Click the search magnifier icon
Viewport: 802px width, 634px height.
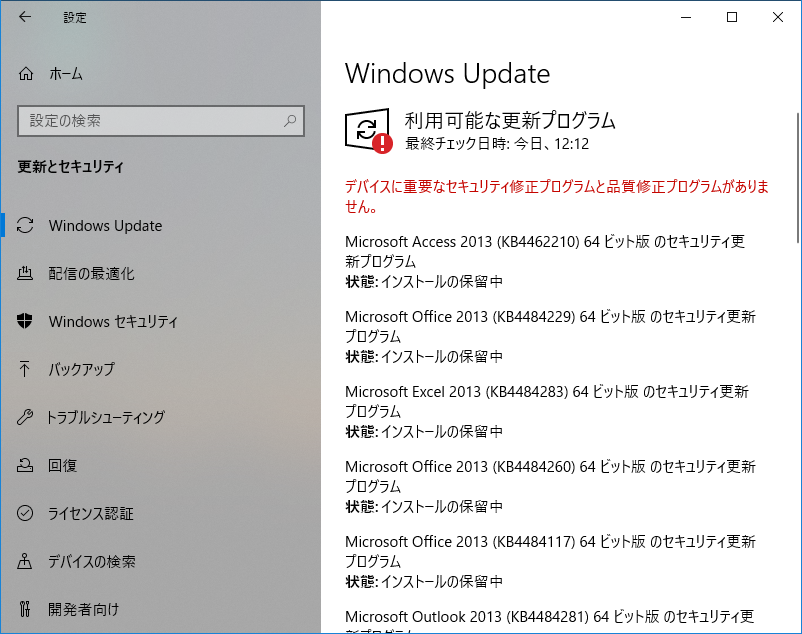[x=290, y=121]
